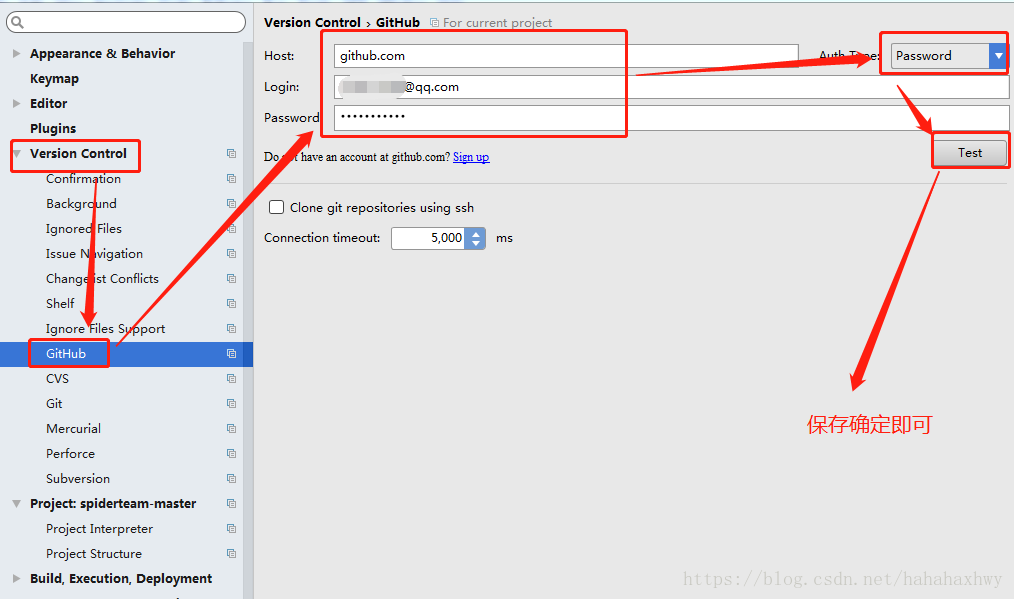Screen dimensions: 1014x599
Task: Click project-level icon beside Git
Action: [x=231, y=404]
